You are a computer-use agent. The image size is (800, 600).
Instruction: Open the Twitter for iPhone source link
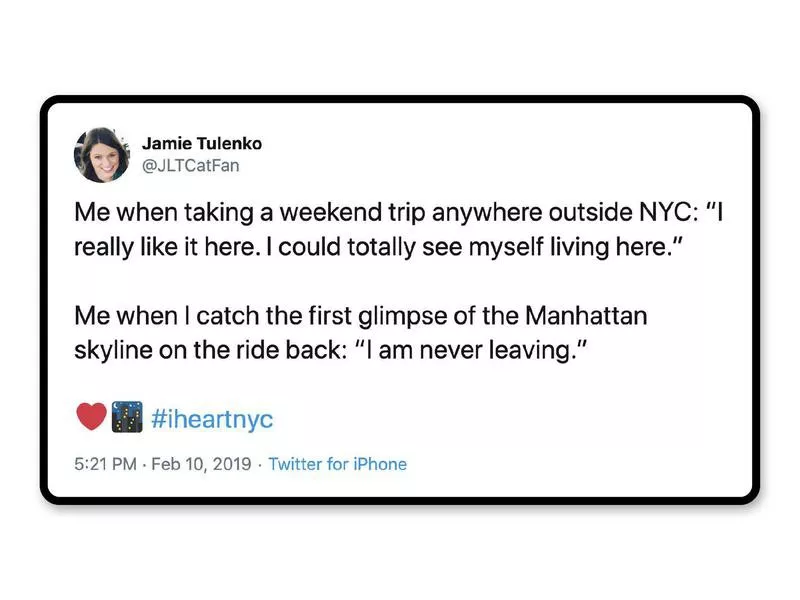pos(338,464)
